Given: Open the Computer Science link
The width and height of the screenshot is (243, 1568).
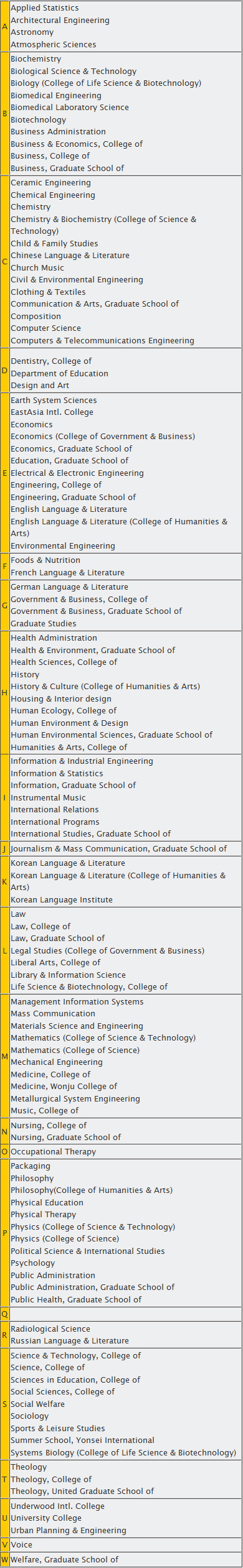Looking at the screenshot, I should (45, 328).
